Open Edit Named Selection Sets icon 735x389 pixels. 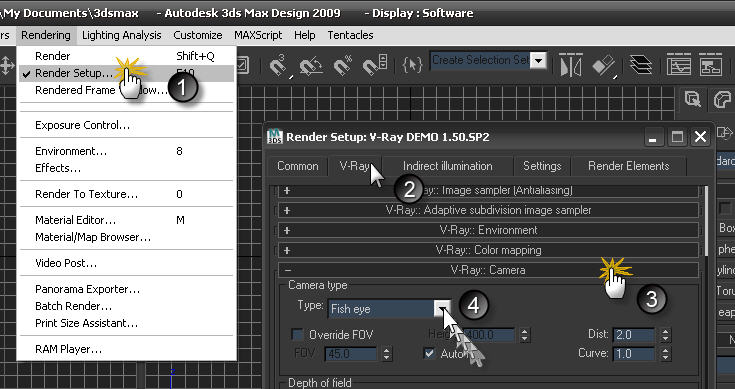[412, 65]
